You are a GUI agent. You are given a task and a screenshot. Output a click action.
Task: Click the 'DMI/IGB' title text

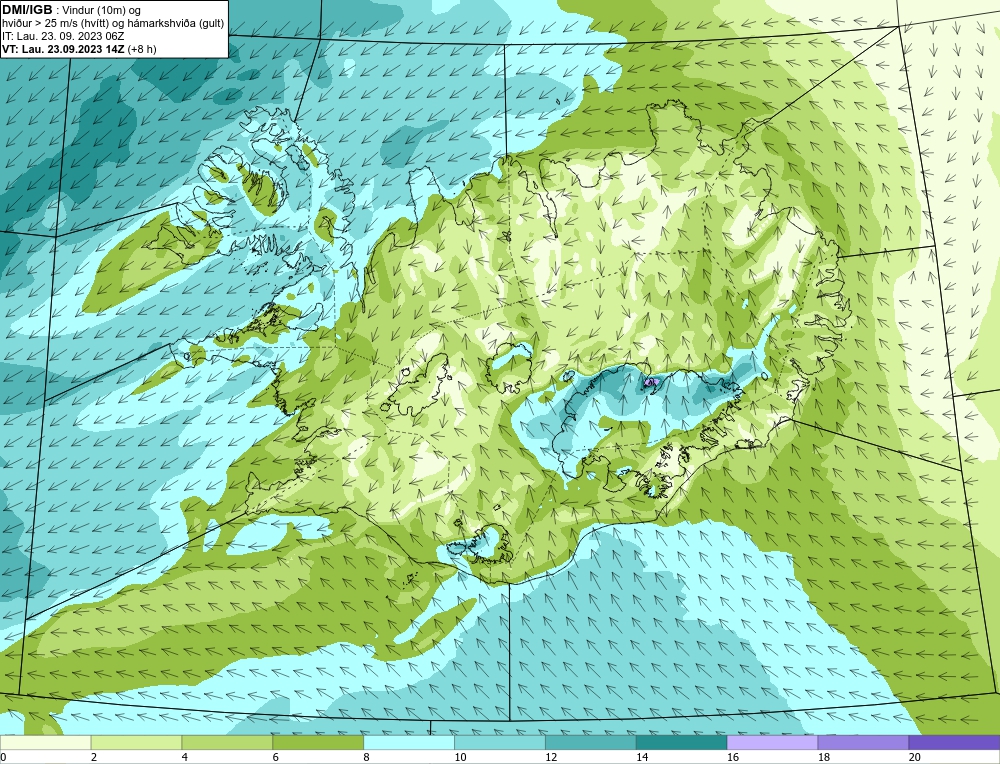click(x=27, y=10)
